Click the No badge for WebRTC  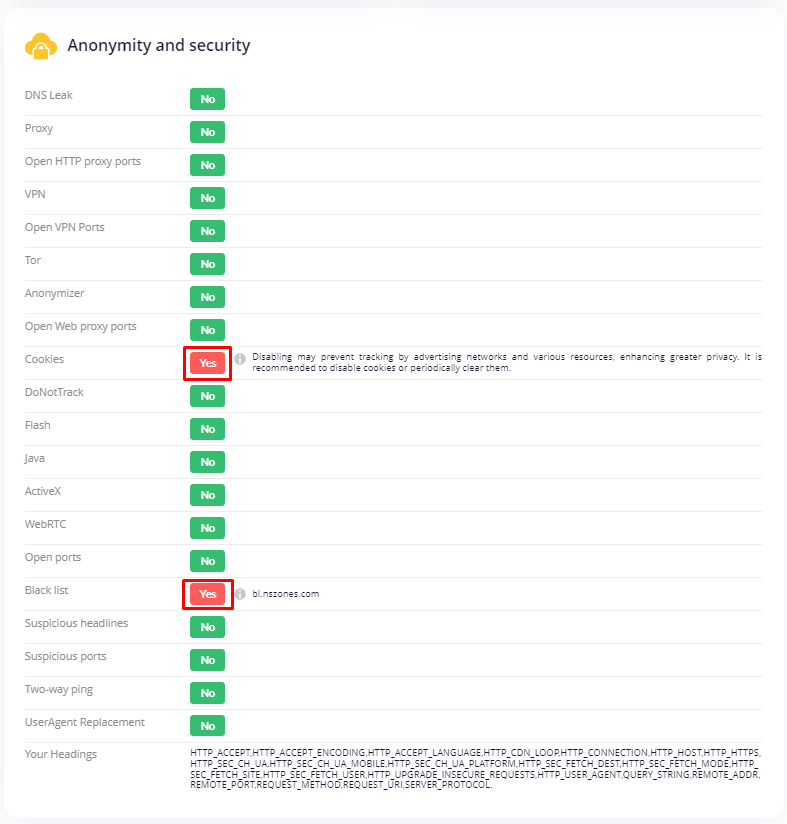click(208, 528)
